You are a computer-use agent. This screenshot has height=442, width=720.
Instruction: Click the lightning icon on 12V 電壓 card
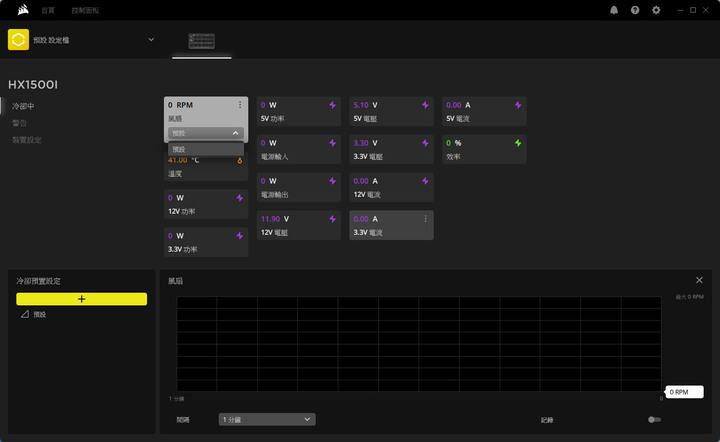tap(332, 219)
